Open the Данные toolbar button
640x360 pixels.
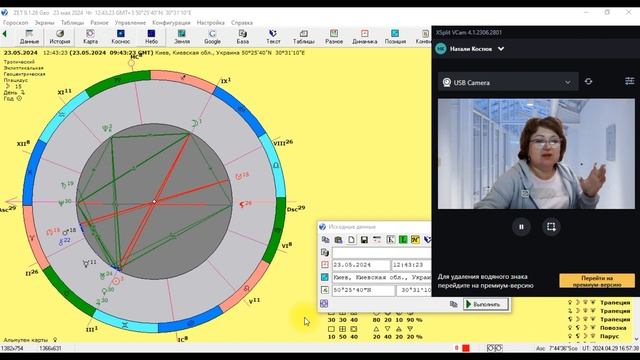pos(29,37)
